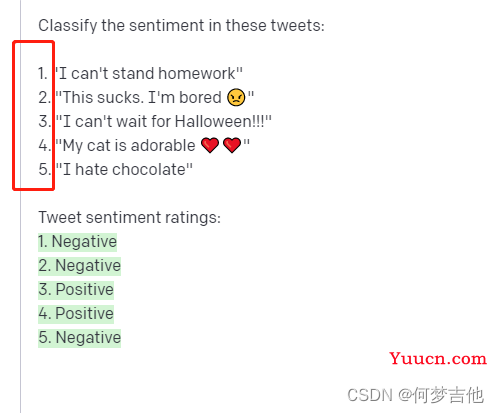This screenshot has width=499, height=413.
Task: Click highlighted result "4. Positive"
Action: [76, 314]
